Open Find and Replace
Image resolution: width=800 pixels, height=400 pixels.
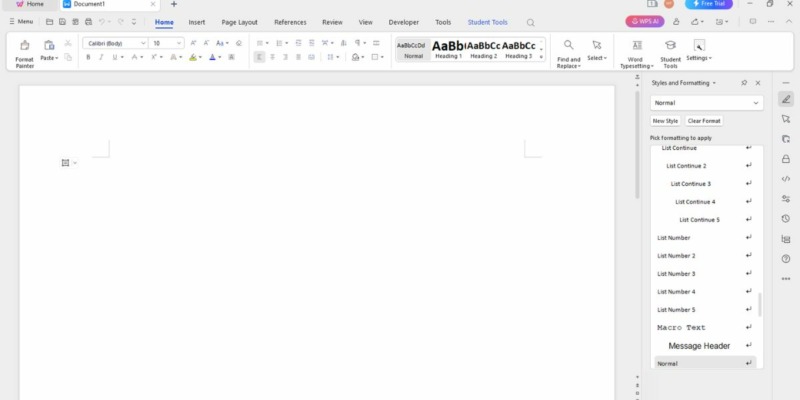[568, 54]
